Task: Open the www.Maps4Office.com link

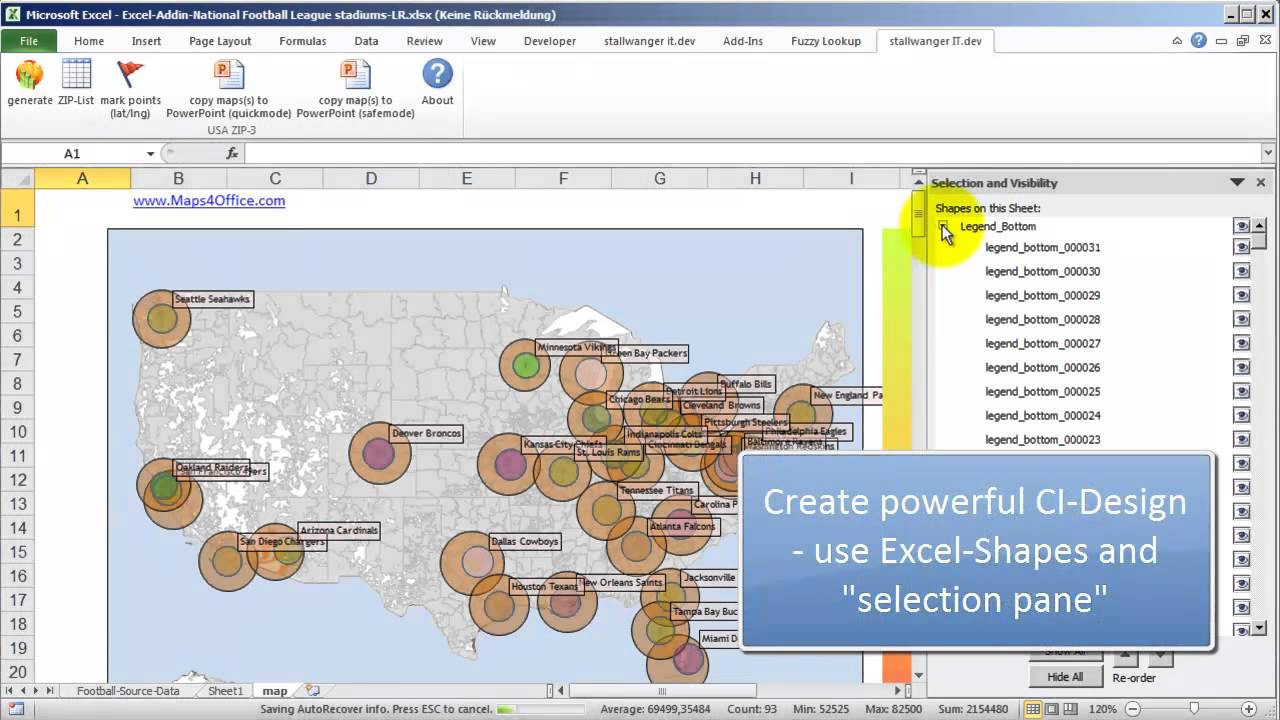Action: click(209, 200)
